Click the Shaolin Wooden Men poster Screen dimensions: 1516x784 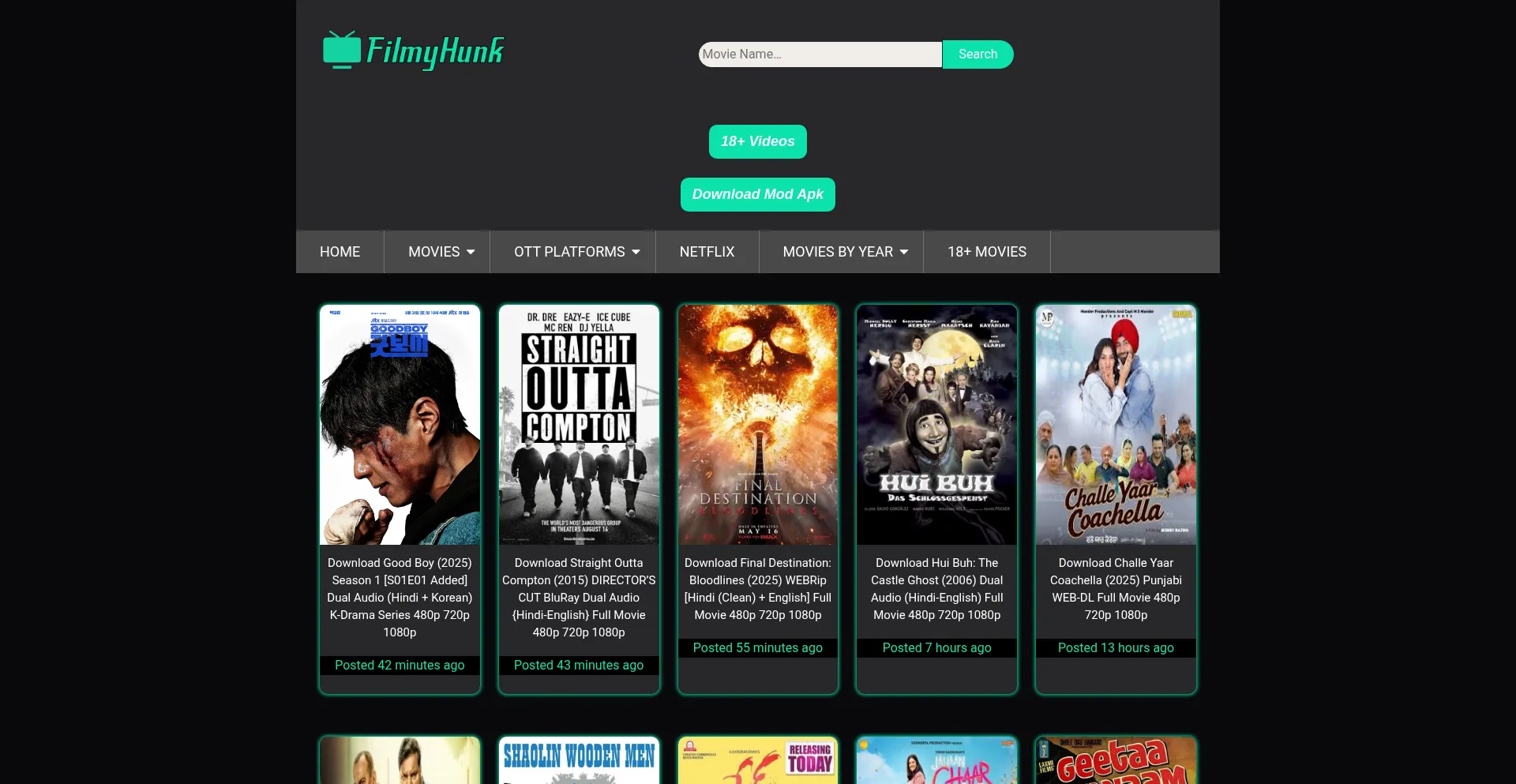(x=579, y=760)
